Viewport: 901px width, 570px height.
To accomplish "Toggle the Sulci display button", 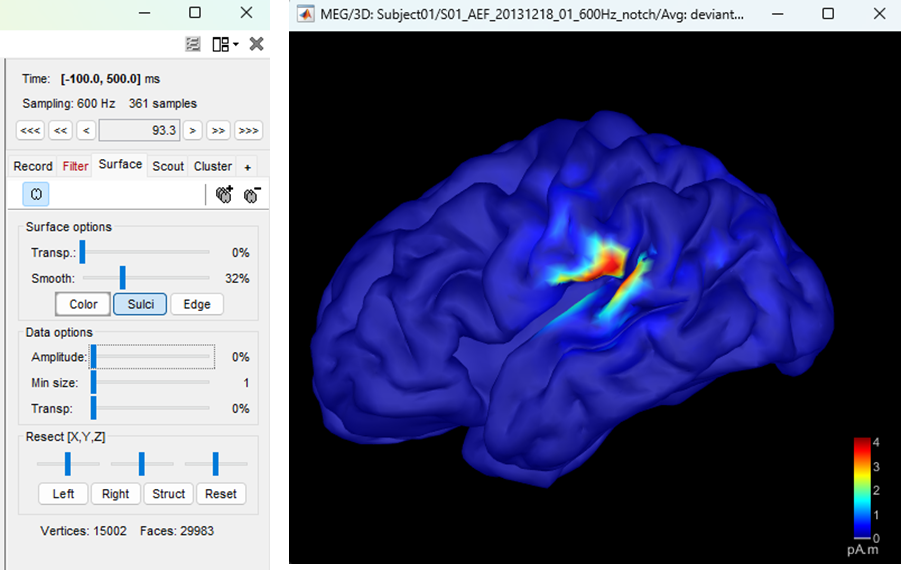I will 139,304.
